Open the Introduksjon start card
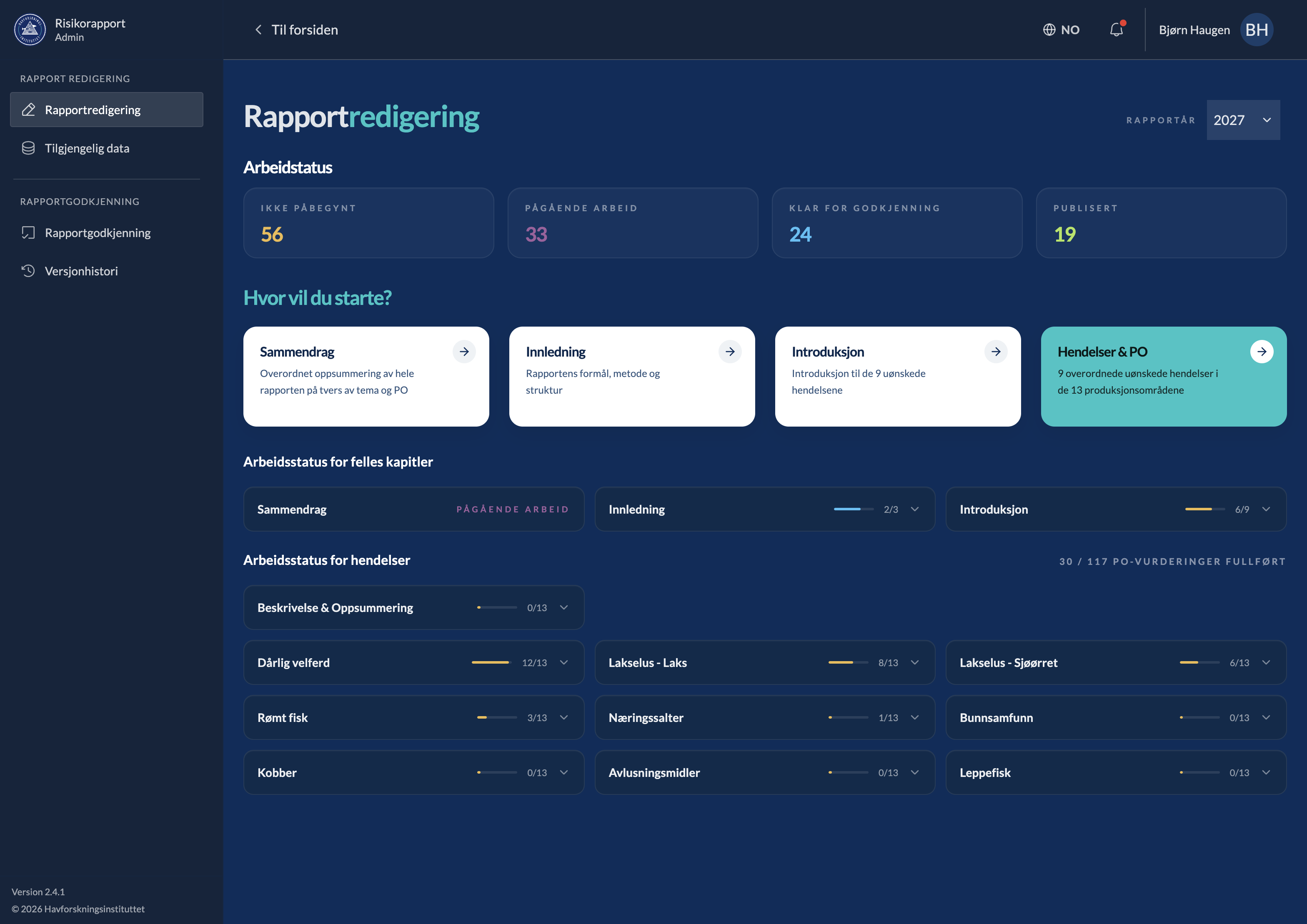Screen dimensions: 1307x924 point(898,377)
